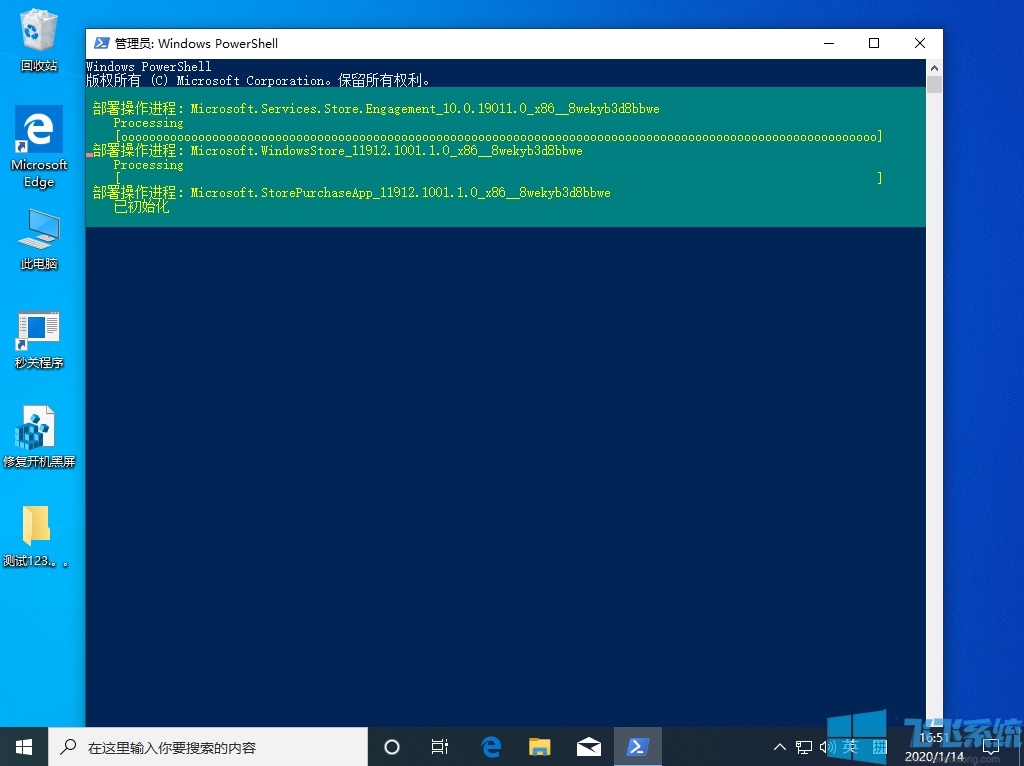Mute system volume via the speaker icon
This screenshot has width=1024, height=766.
coord(827,747)
